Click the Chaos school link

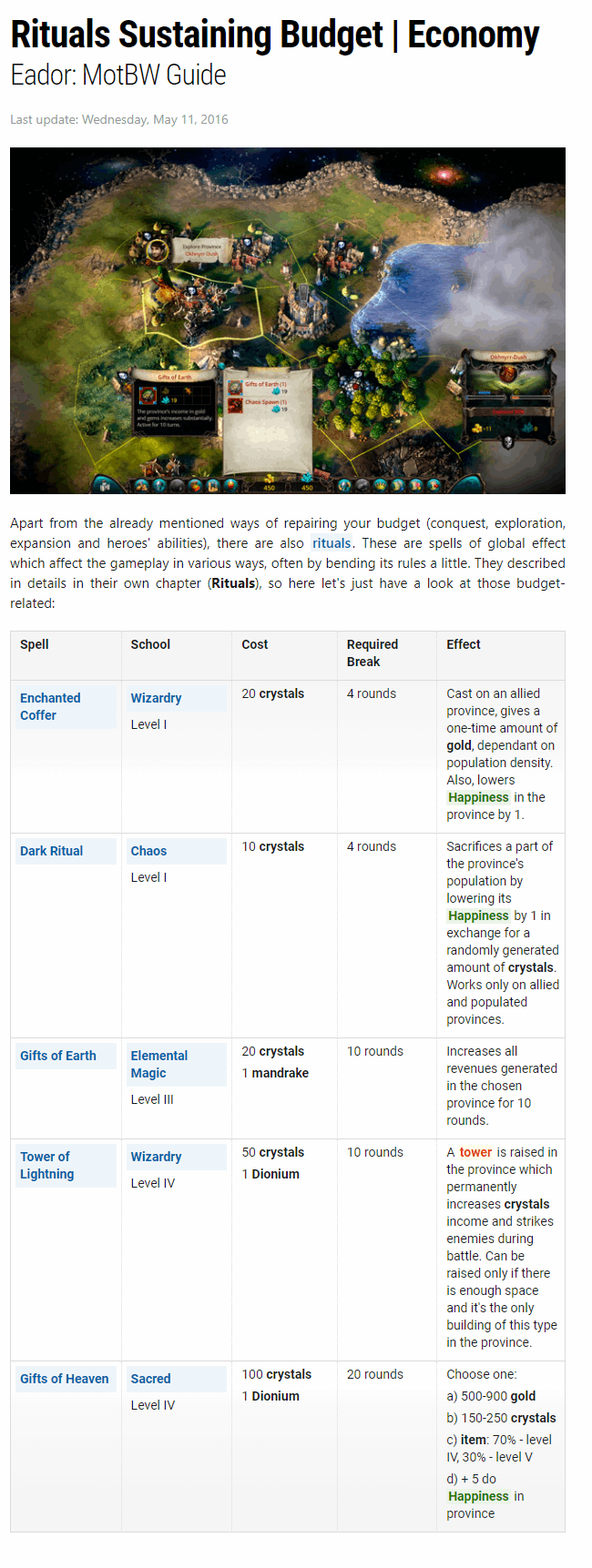coord(148,851)
